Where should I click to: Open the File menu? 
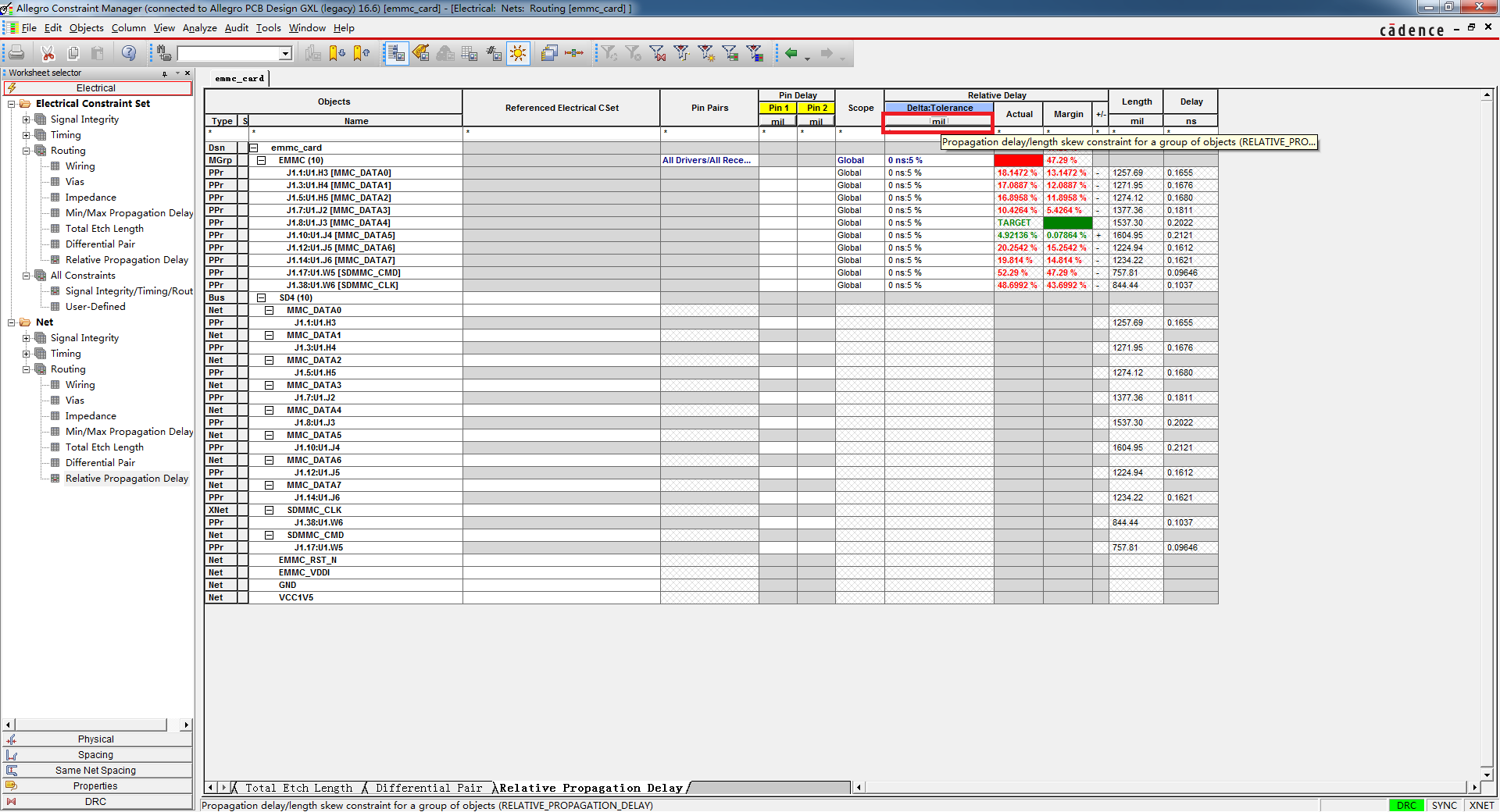click(29, 28)
